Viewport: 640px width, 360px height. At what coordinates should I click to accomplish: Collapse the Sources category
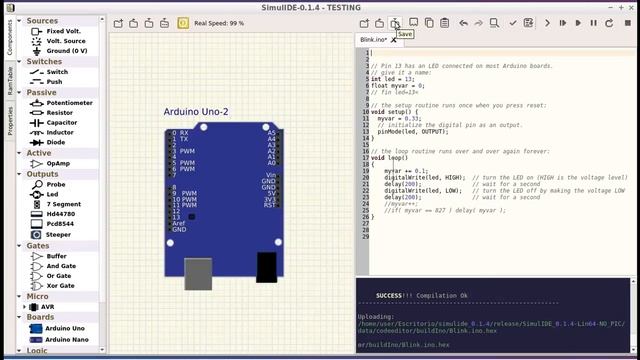pyautogui.click(x=19, y=20)
